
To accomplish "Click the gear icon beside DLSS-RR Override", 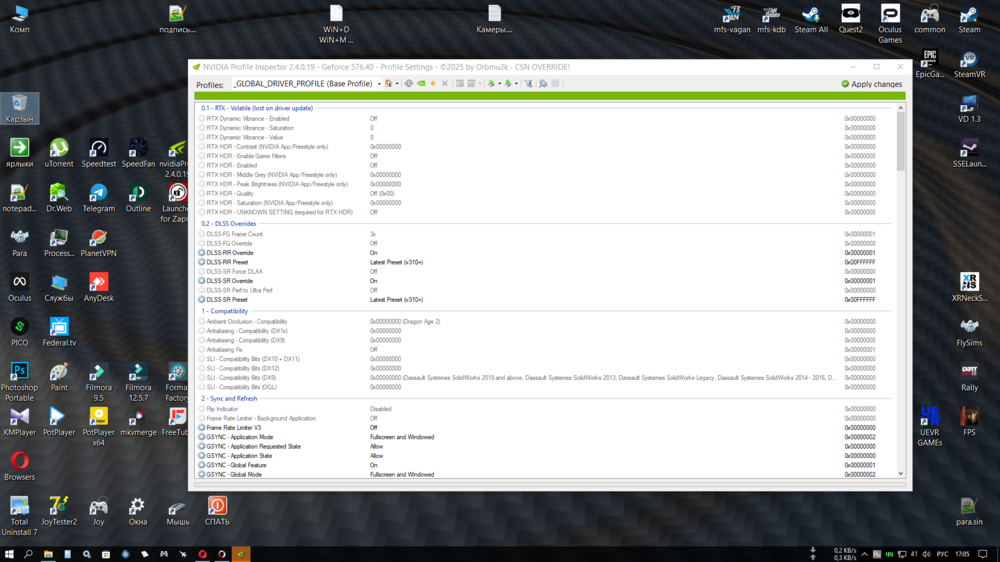I will tap(202, 253).
